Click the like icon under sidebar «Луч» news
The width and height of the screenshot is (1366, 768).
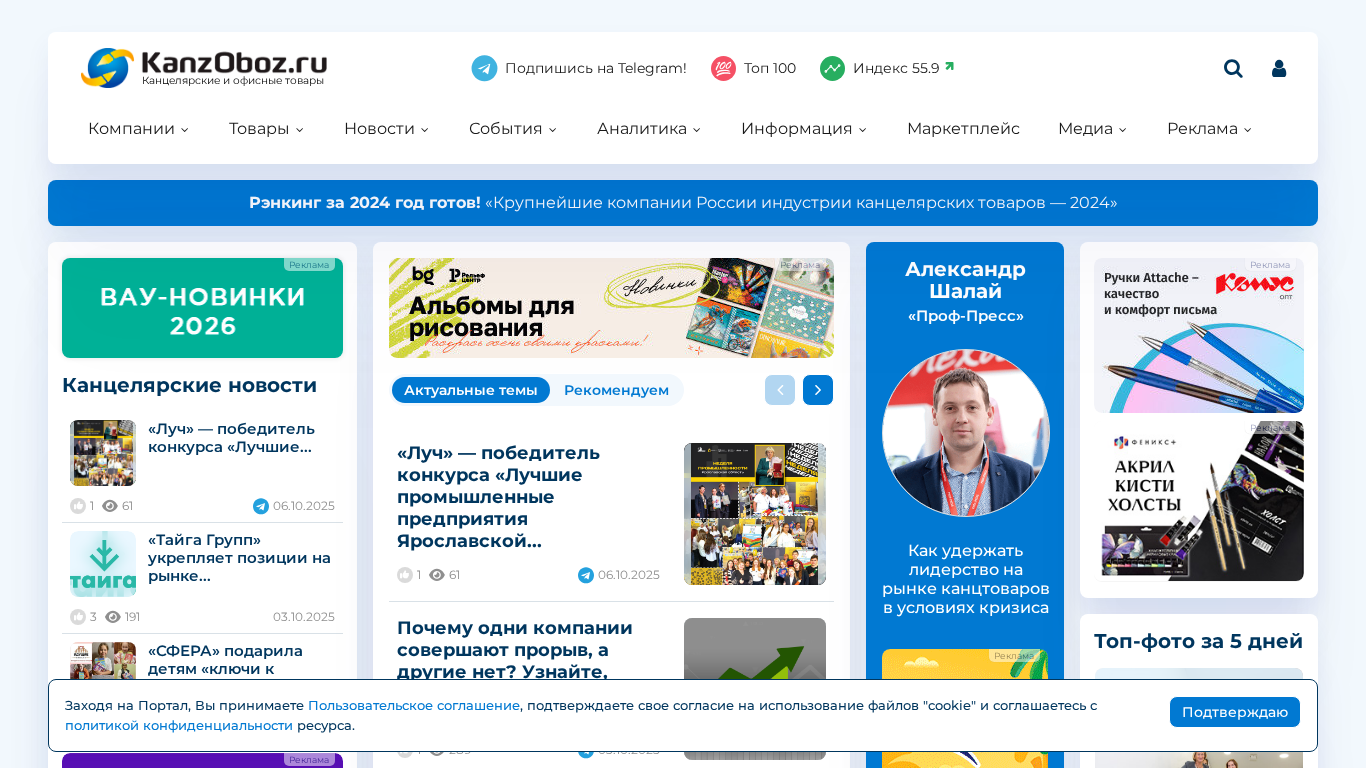tap(78, 506)
